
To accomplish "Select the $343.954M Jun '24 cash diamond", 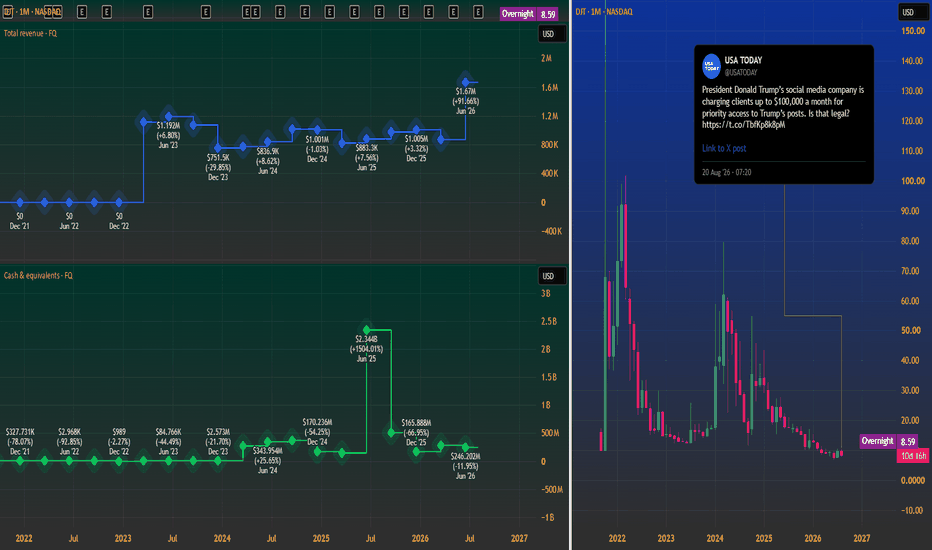I will pos(267,442).
